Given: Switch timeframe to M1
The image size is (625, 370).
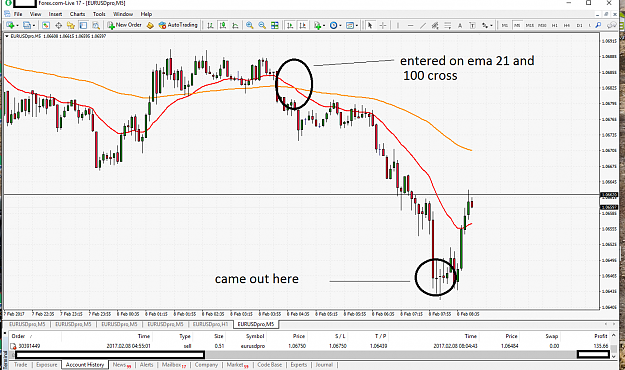Looking at the screenshot, I should [505, 25].
